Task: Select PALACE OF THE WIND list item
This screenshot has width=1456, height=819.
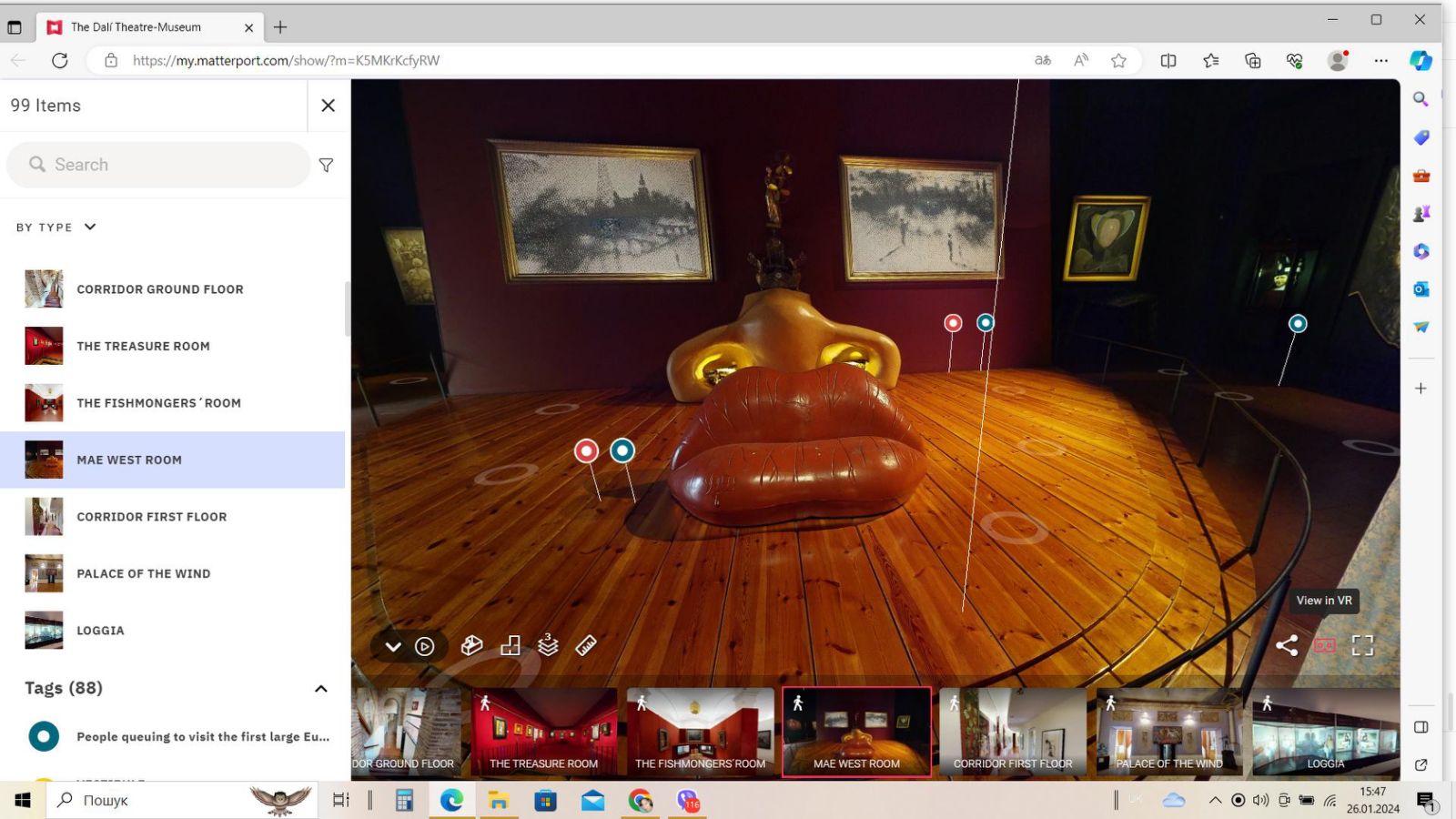Action: (x=173, y=573)
